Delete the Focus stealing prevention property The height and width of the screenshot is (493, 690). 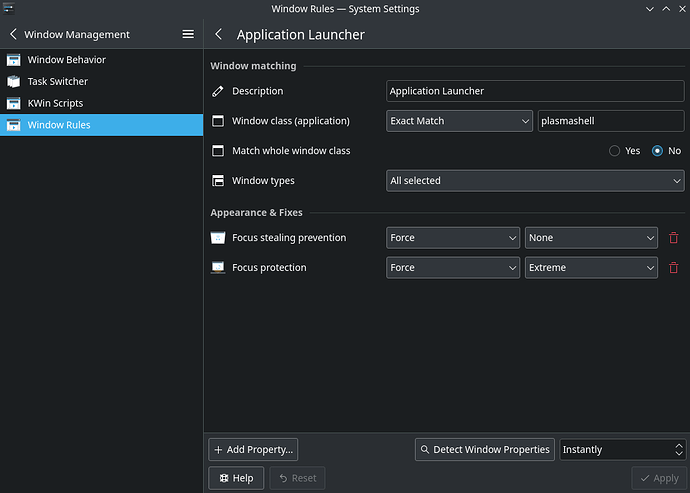click(x=673, y=238)
